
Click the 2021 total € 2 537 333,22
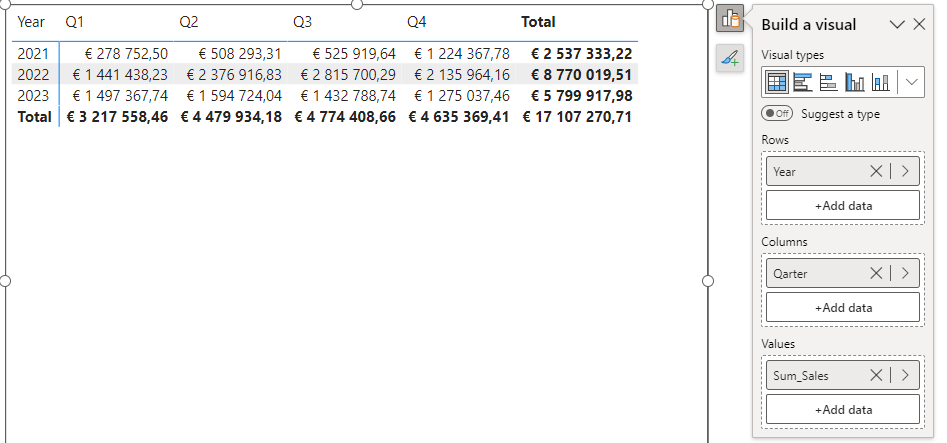click(582, 54)
